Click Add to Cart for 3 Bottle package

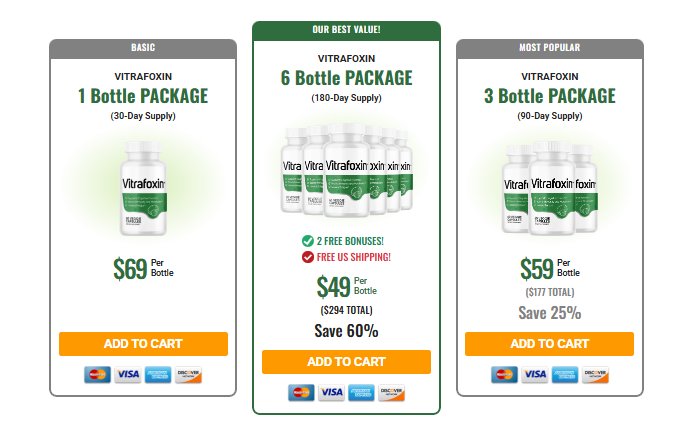click(550, 344)
